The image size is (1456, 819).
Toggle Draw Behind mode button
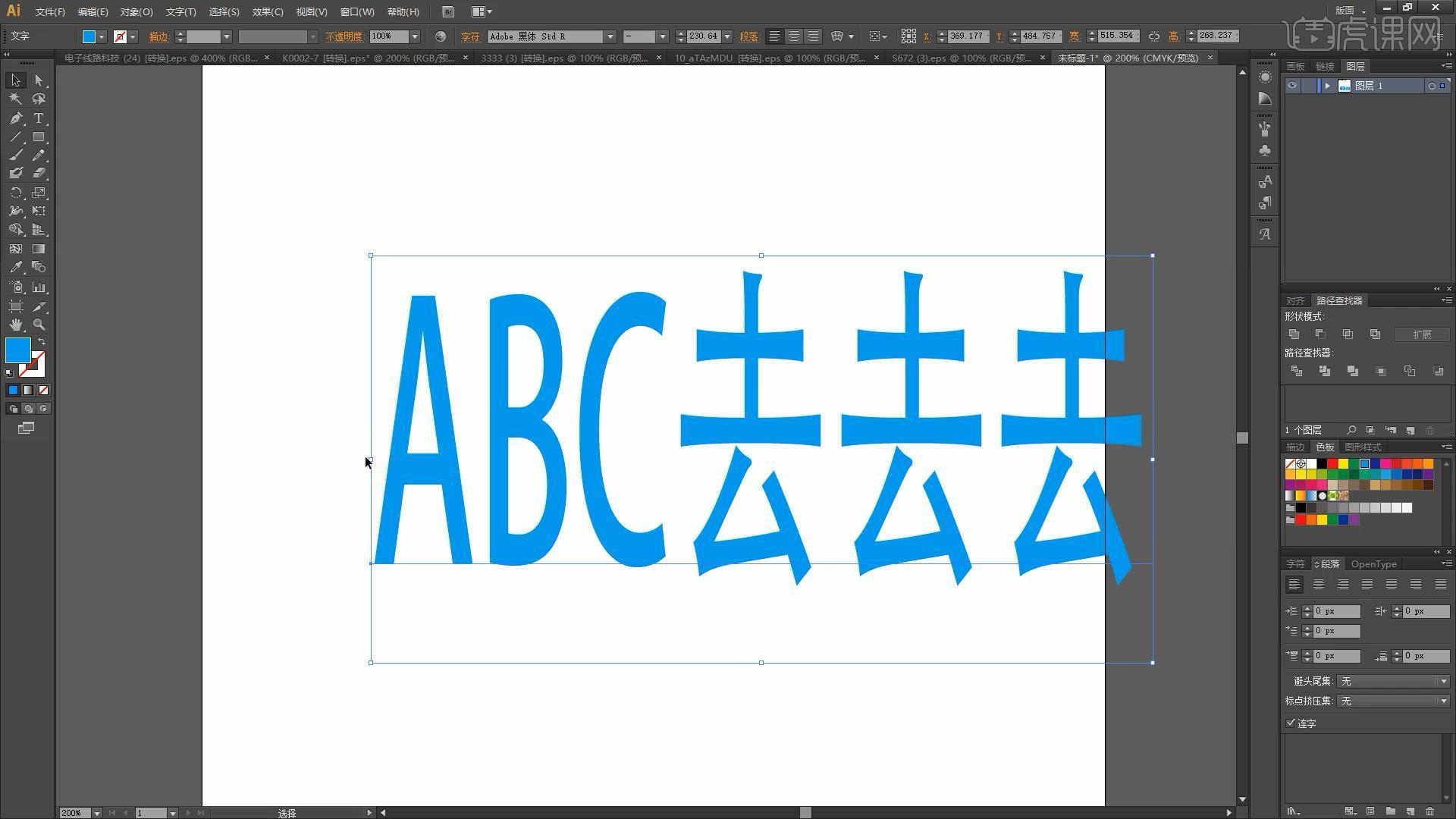click(28, 409)
